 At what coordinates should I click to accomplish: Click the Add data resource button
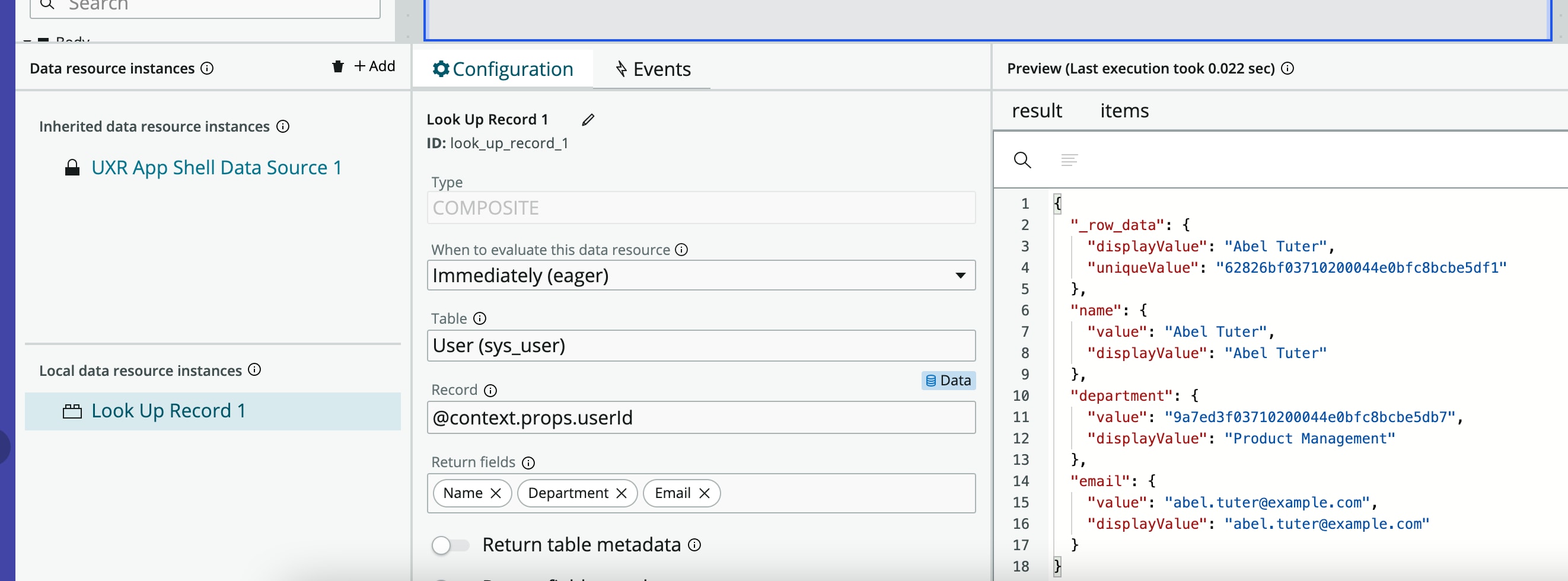pyautogui.click(x=374, y=66)
